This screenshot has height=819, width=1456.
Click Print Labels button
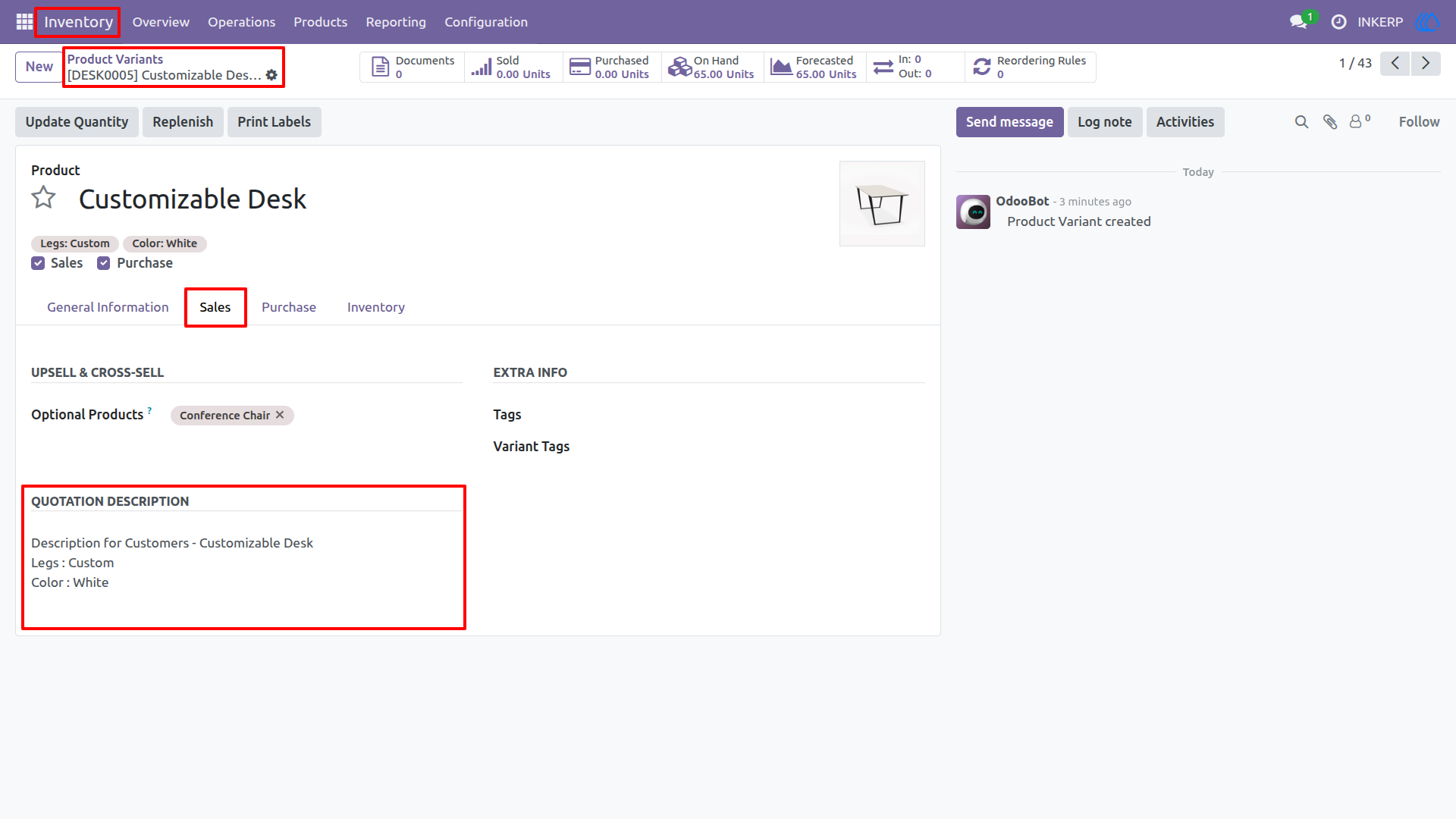tap(275, 122)
